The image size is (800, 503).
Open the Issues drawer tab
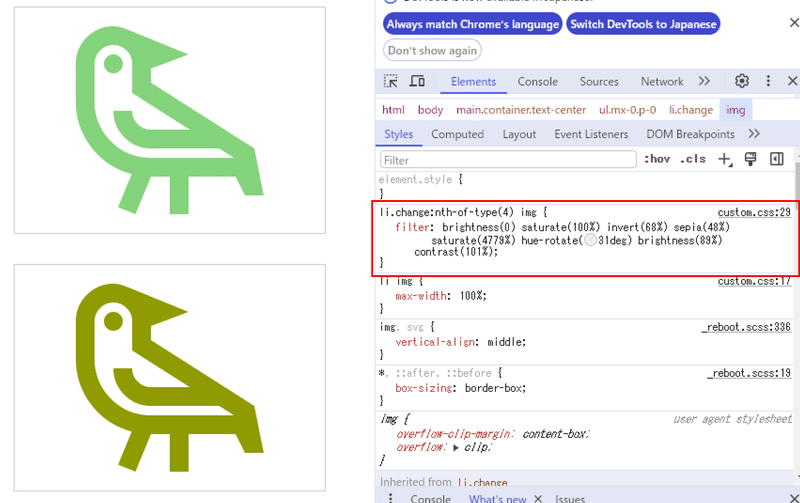[569, 498]
